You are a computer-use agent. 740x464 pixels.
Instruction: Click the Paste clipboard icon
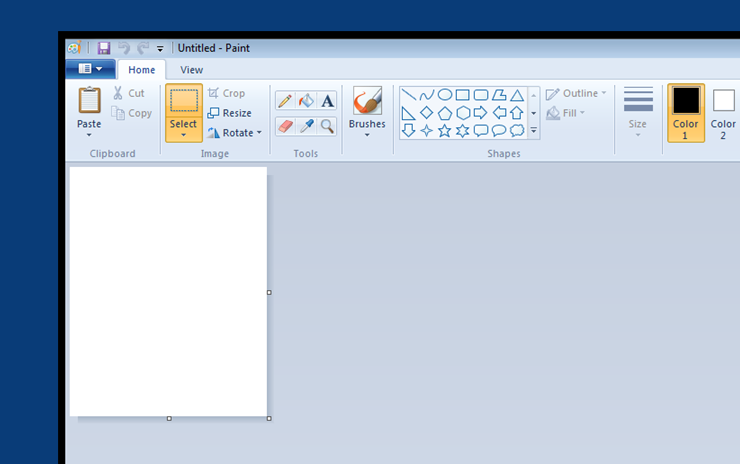point(89,100)
